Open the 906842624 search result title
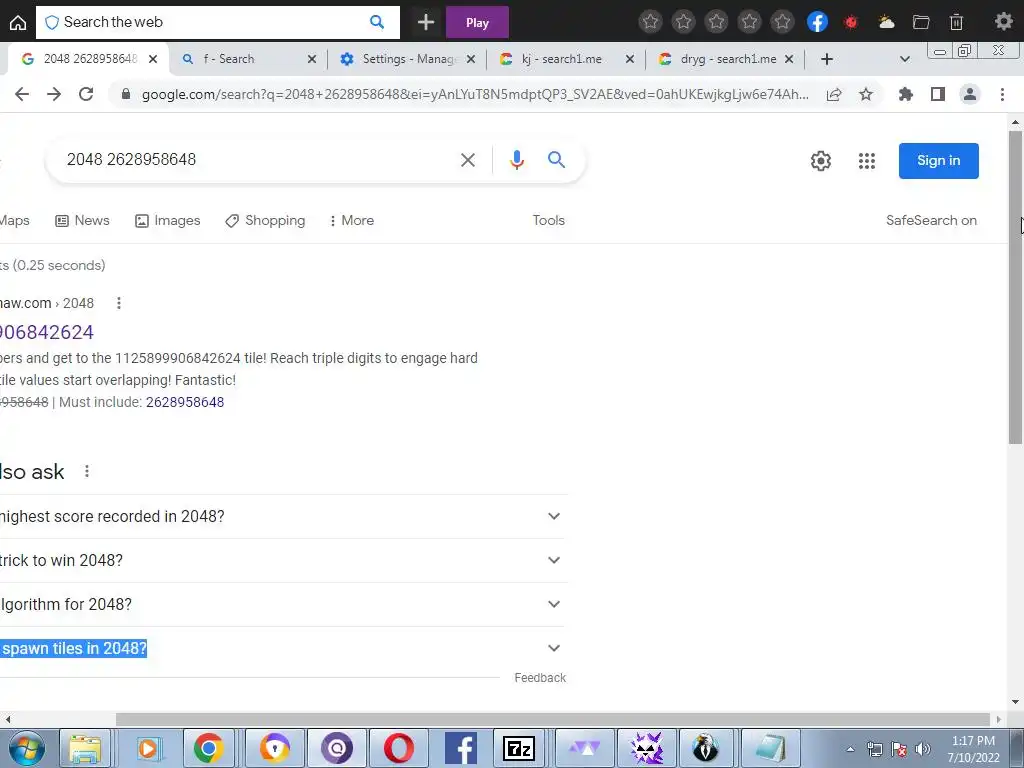This screenshot has width=1024, height=768. [46, 332]
